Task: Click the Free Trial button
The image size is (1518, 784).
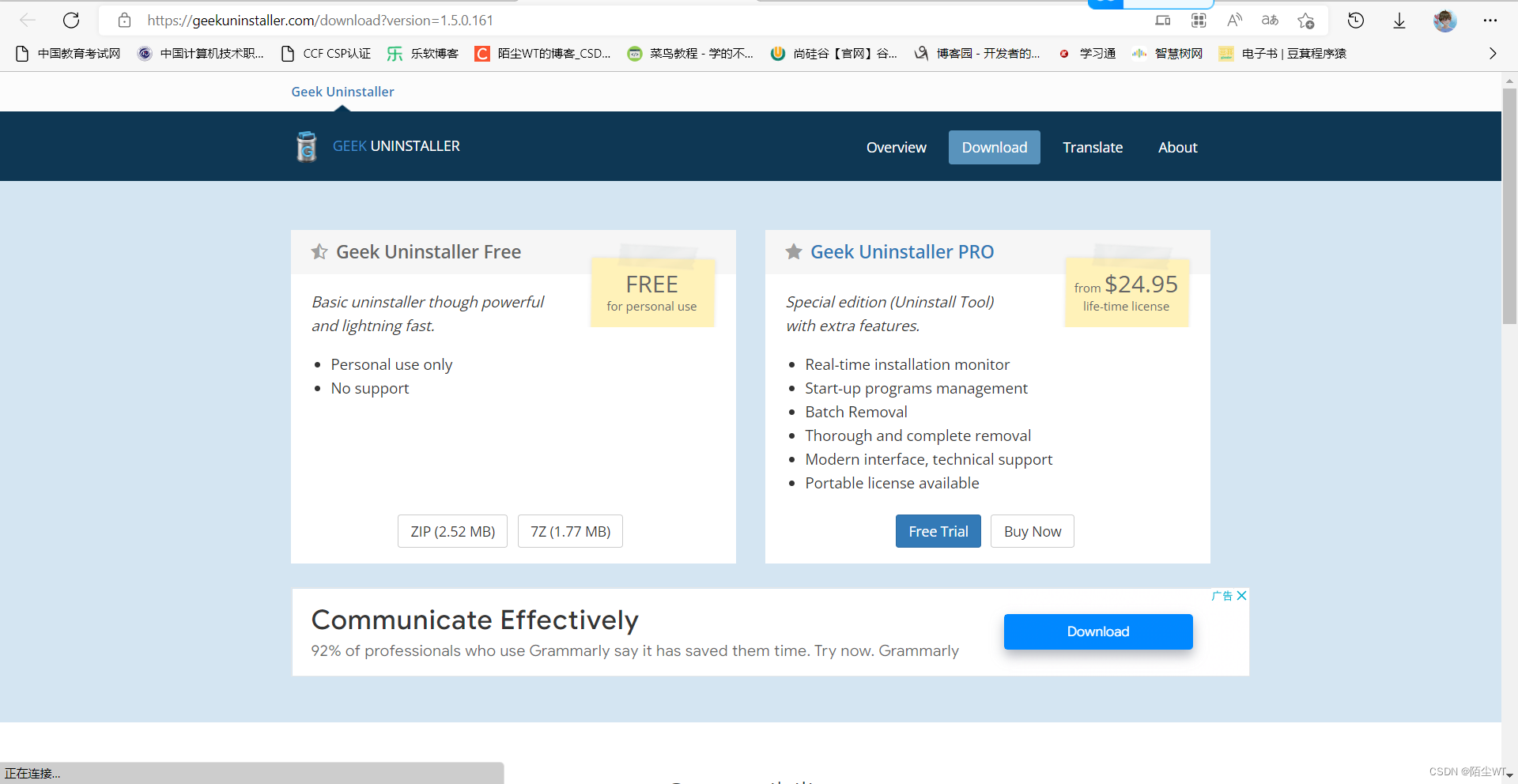Action: (938, 532)
